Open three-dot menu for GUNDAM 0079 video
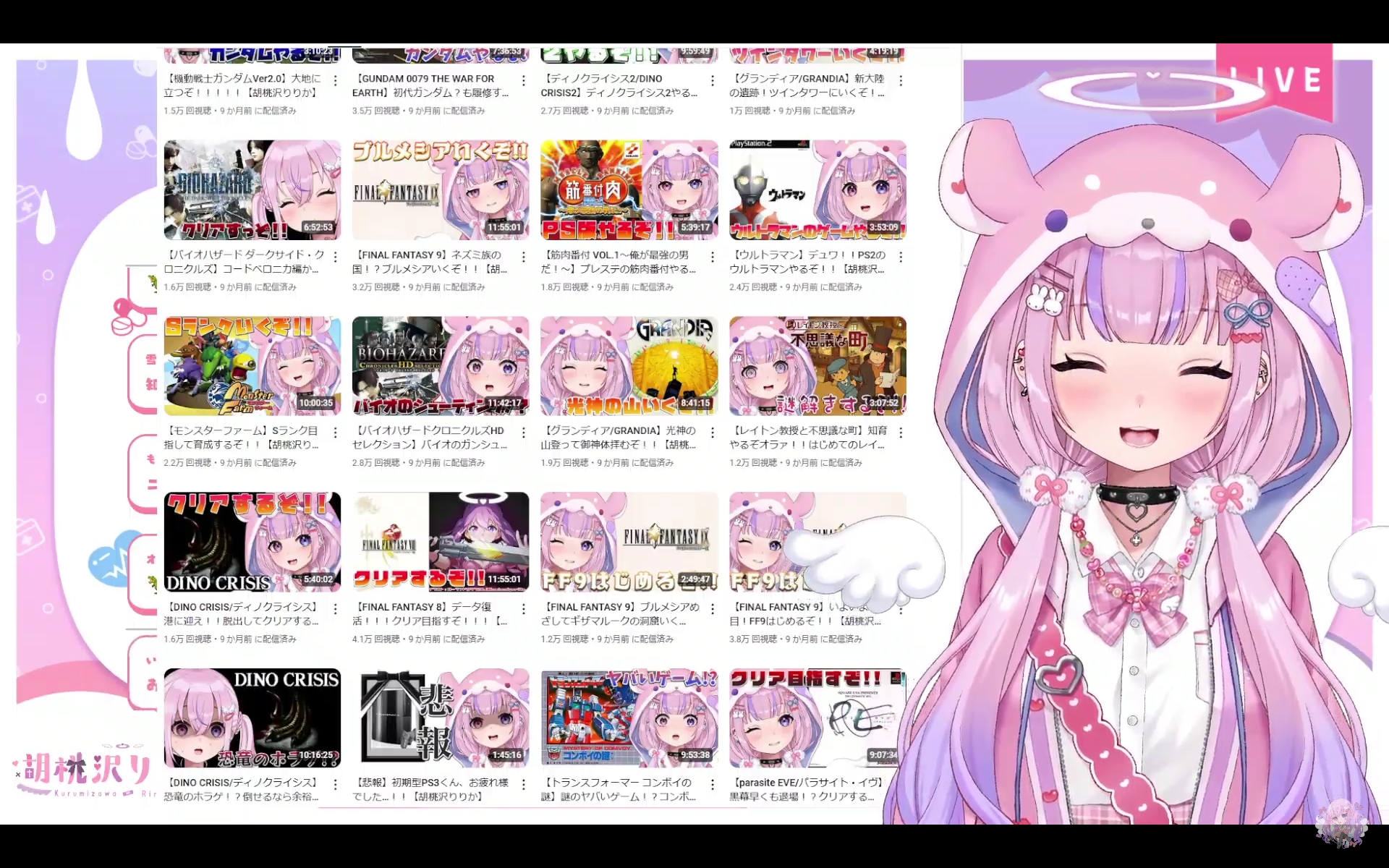Screen dimensions: 1389x868 point(524,80)
